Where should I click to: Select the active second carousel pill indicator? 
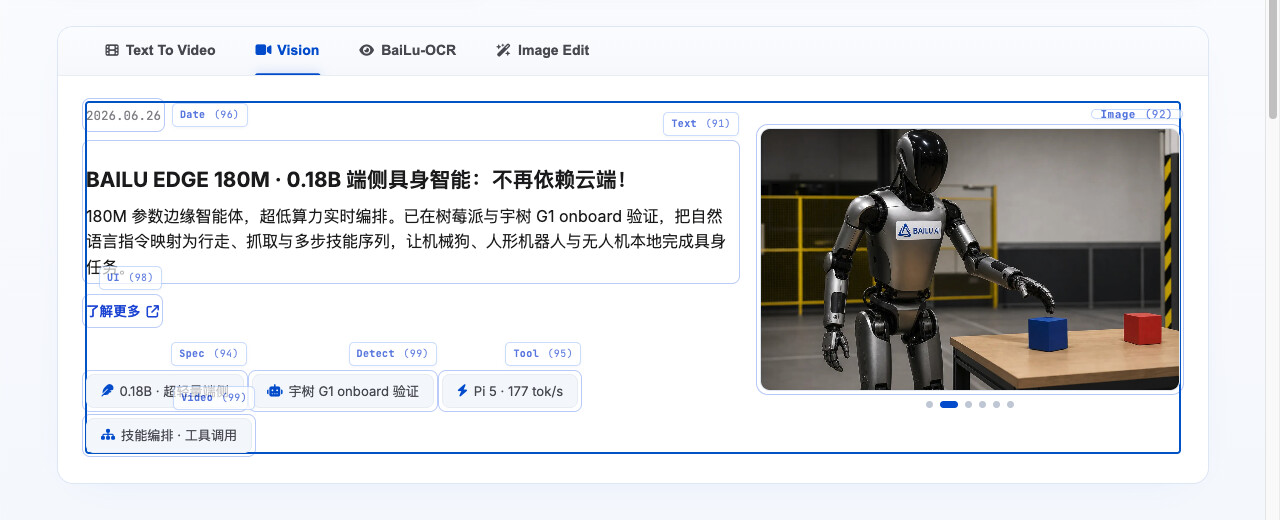point(949,405)
